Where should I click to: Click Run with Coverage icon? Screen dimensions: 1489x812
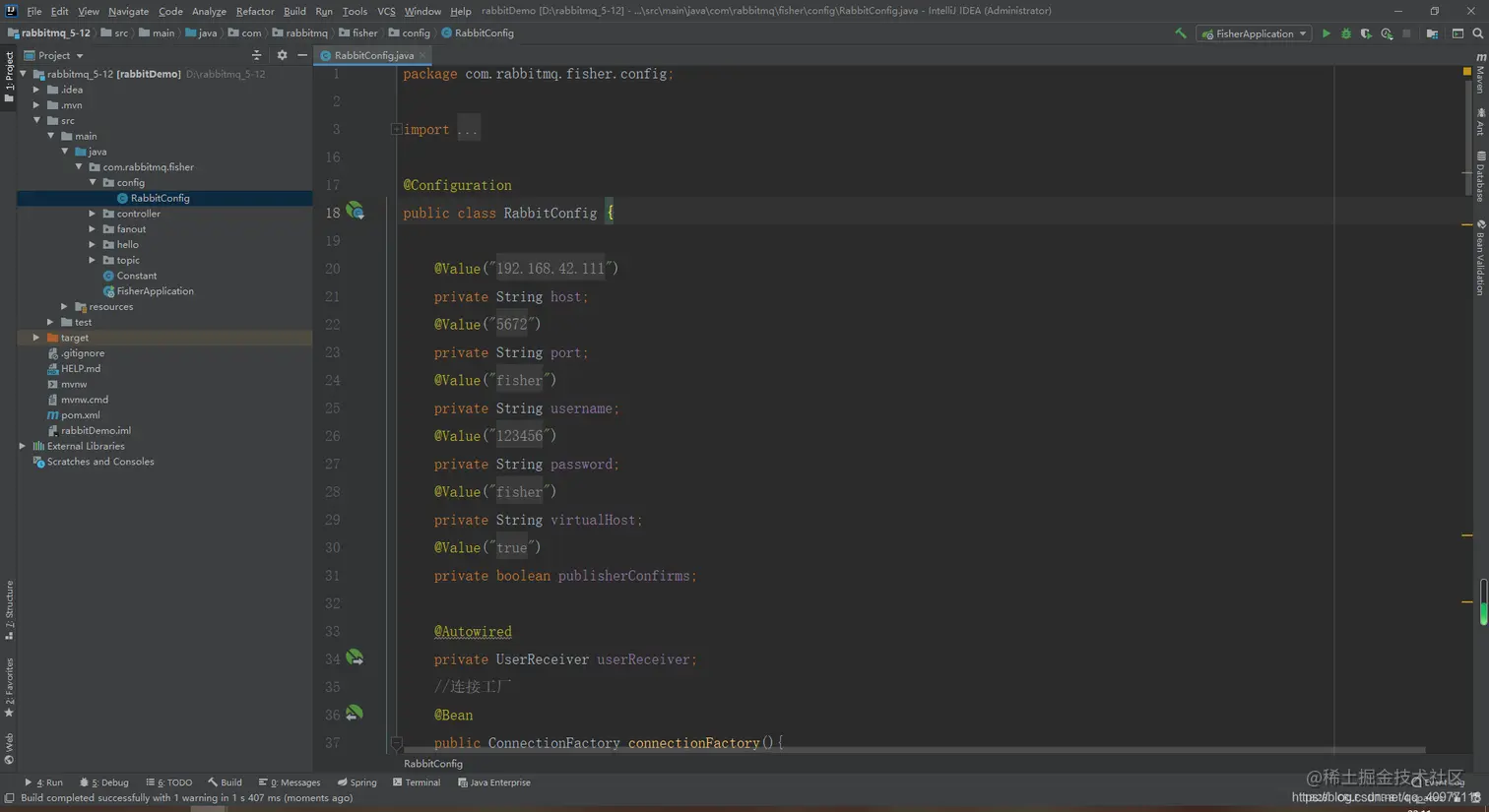click(x=1366, y=33)
